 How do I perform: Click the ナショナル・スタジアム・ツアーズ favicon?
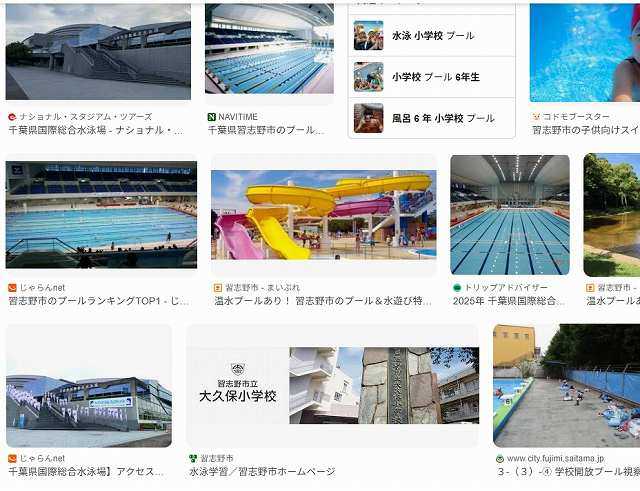click(x=12, y=117)
